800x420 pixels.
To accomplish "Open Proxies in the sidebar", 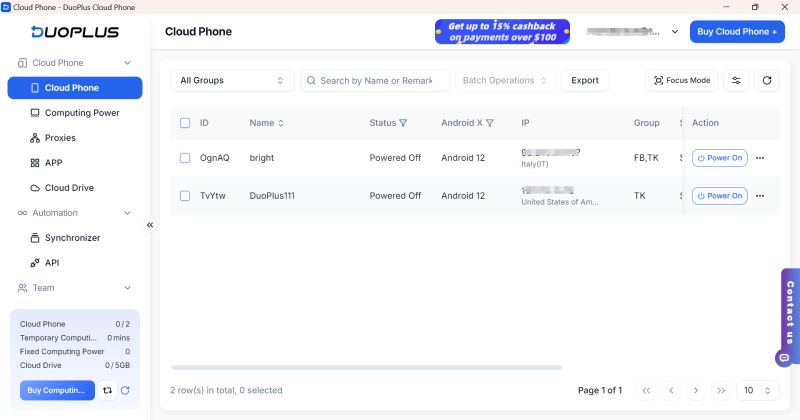I will 60,138.
